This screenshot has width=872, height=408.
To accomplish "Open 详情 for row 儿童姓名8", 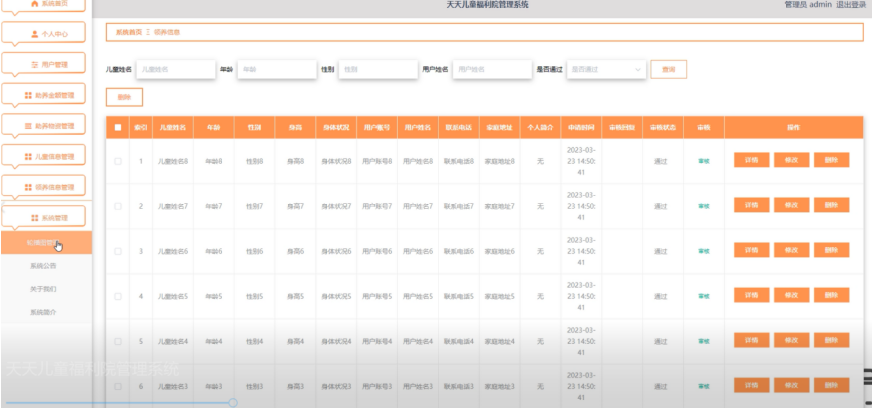I will [x=751, y=160].
